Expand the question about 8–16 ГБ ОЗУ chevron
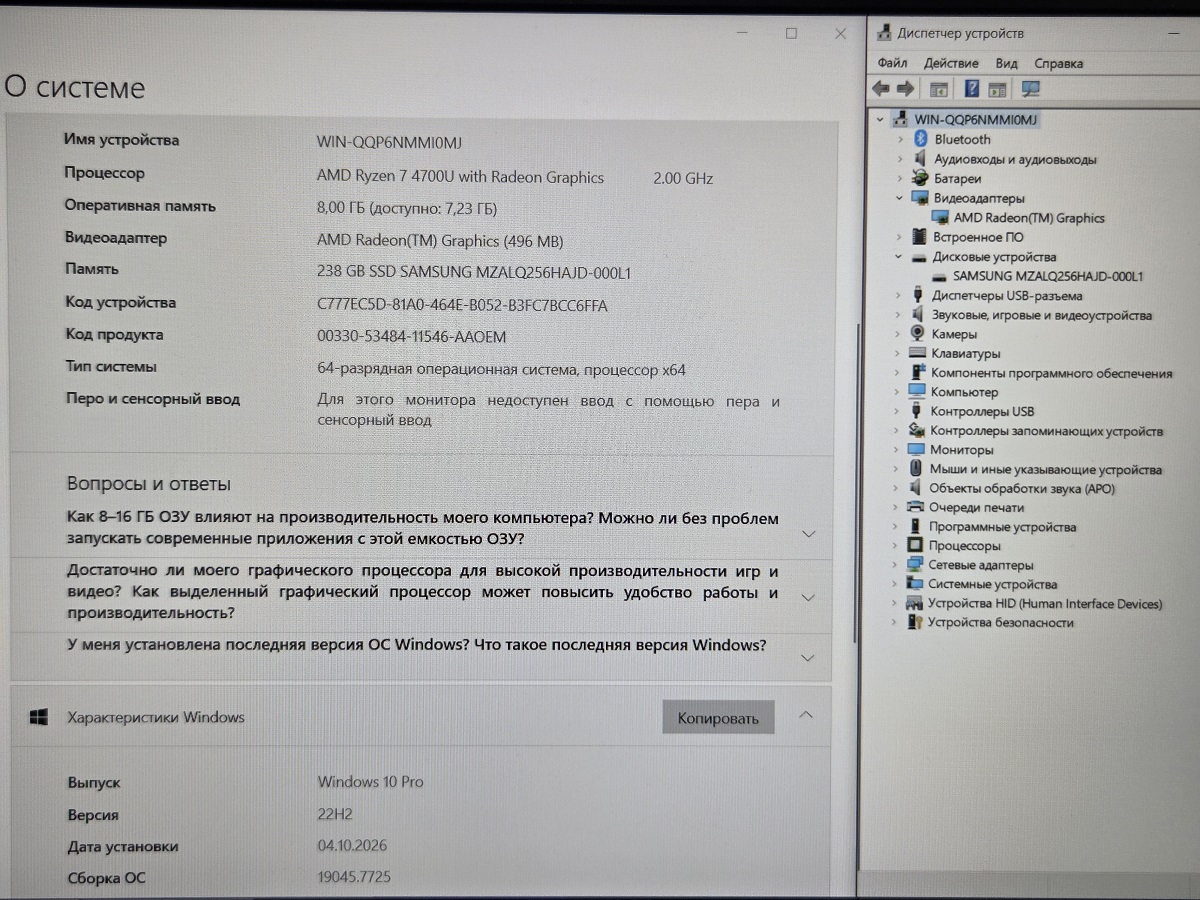 809,534
